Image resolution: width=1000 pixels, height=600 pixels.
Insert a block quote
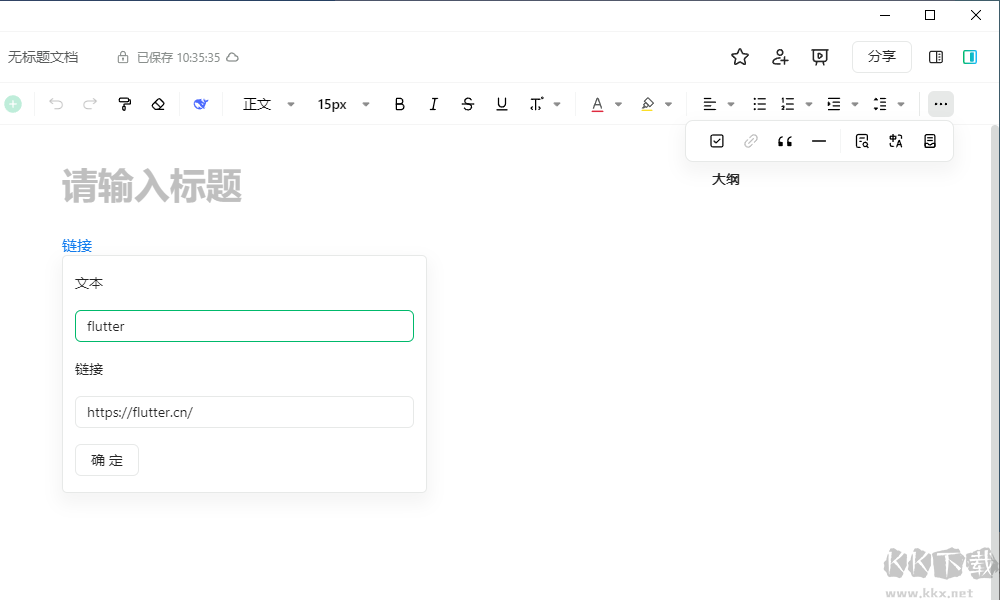785,141
